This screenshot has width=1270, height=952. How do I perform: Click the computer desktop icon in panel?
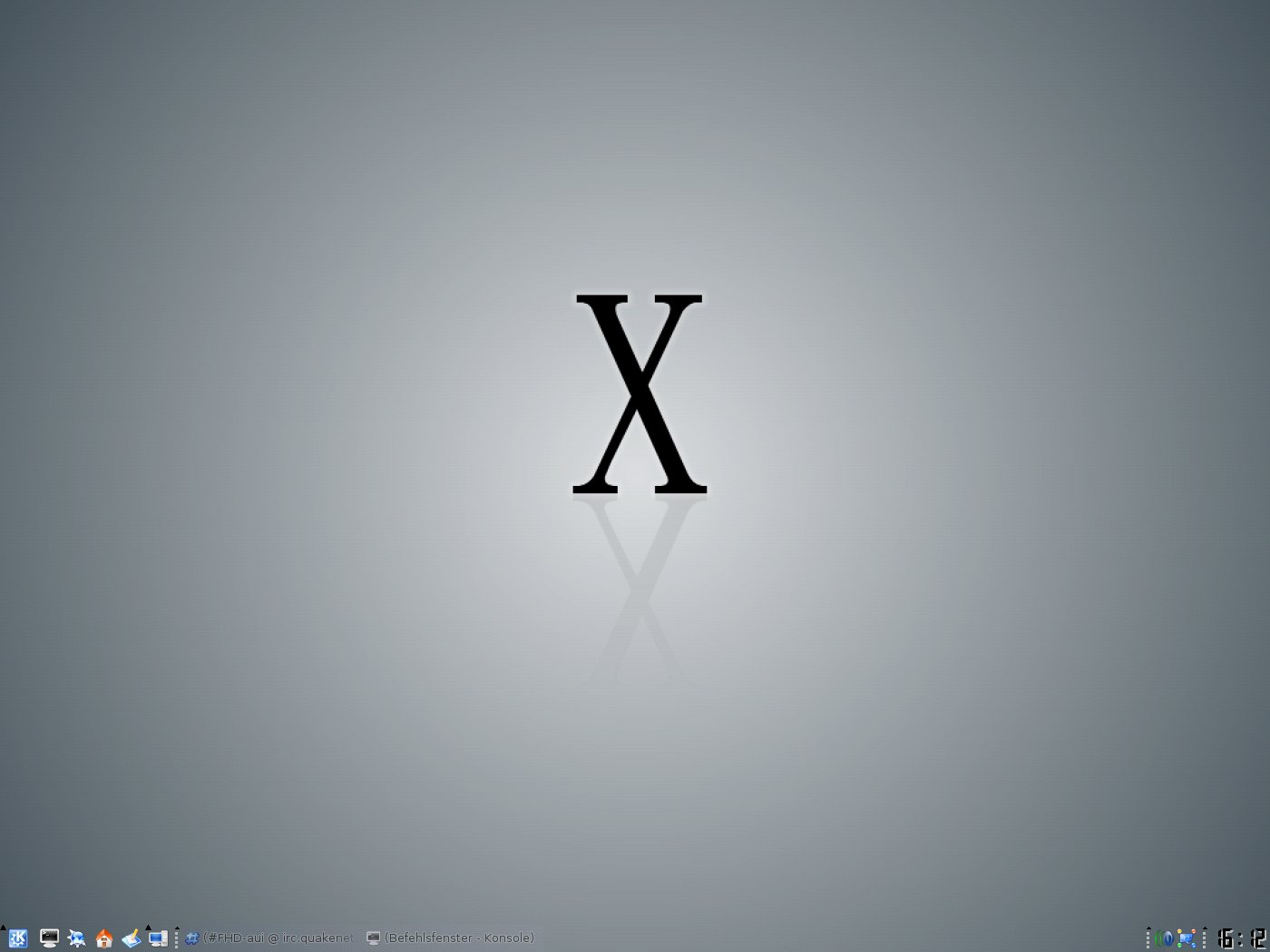pos(158,939)
